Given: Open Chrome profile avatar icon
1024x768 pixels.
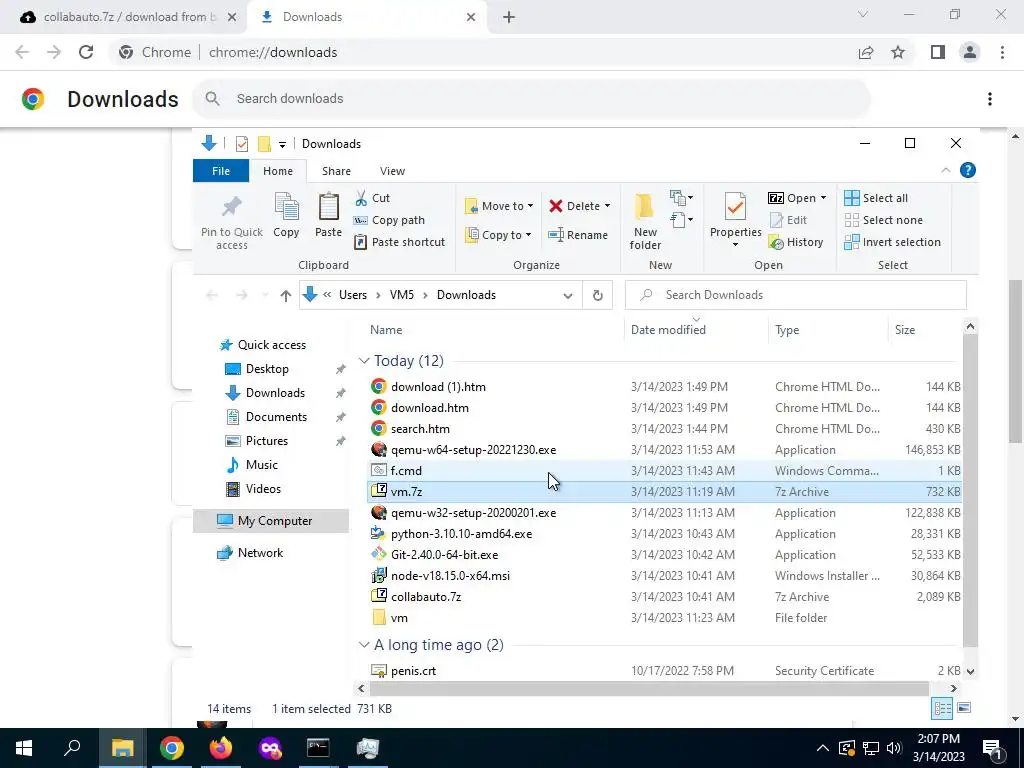Looking at the screenshot, I should [x=970, y=52].
